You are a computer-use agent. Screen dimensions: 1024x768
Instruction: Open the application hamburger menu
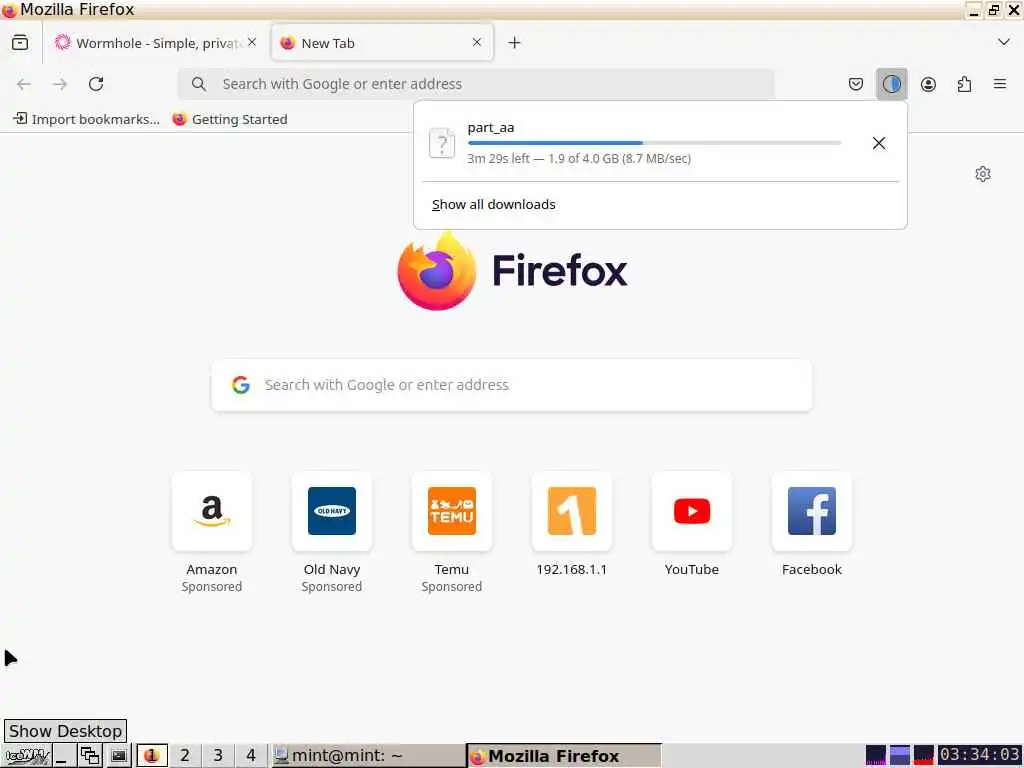tap(1000, 84)
